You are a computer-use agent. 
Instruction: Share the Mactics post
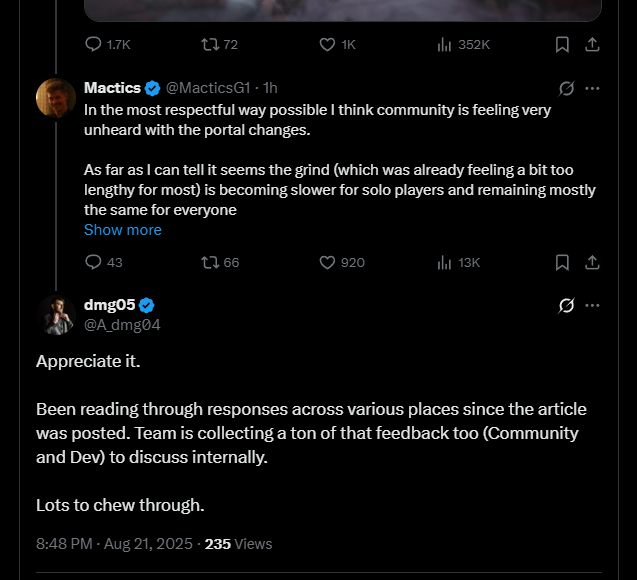[592, 262]
